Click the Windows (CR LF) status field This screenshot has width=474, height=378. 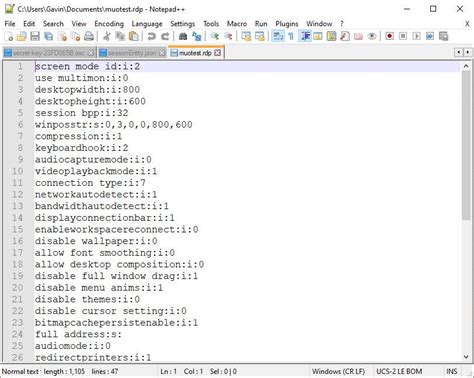tap(338, 371)
